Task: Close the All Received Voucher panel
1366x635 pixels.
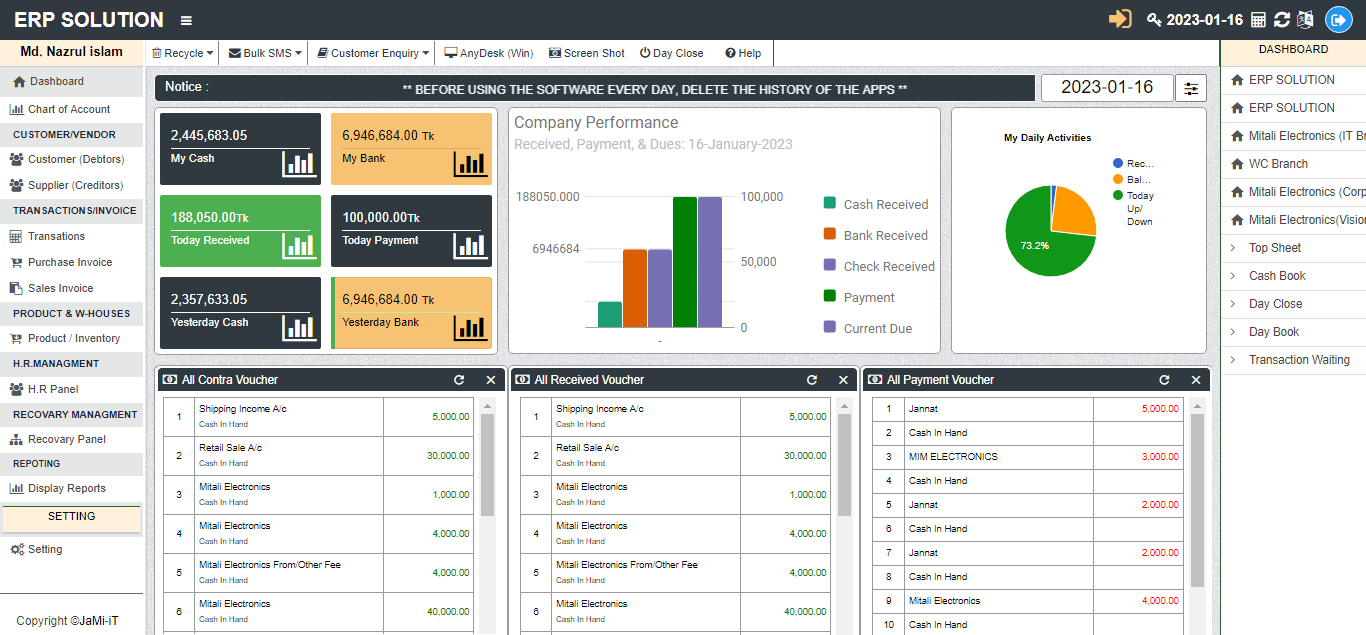Action: coord(843,380)
